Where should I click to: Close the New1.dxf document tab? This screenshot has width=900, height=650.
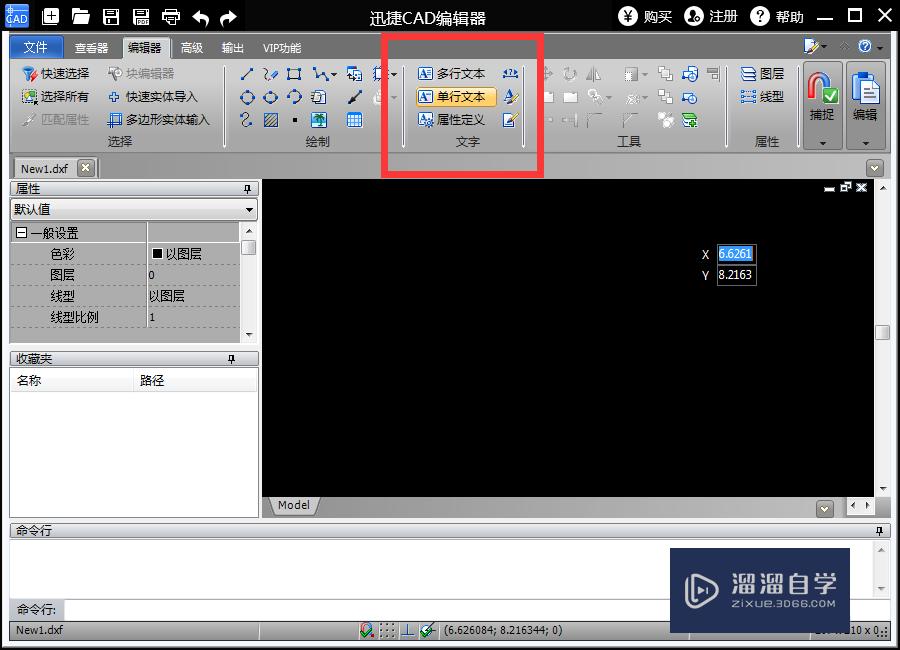tap(86, 168)
